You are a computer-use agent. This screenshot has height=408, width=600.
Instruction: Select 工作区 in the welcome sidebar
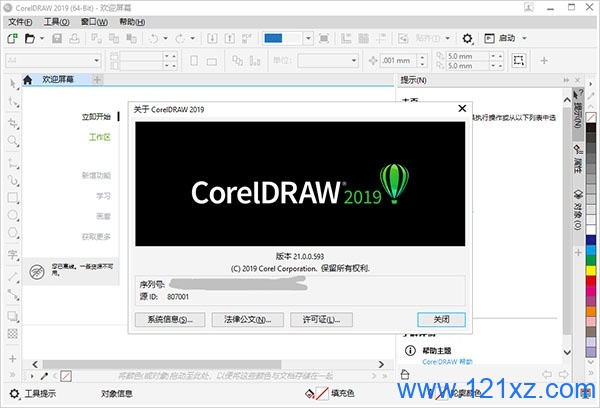[x=100, y=137]
